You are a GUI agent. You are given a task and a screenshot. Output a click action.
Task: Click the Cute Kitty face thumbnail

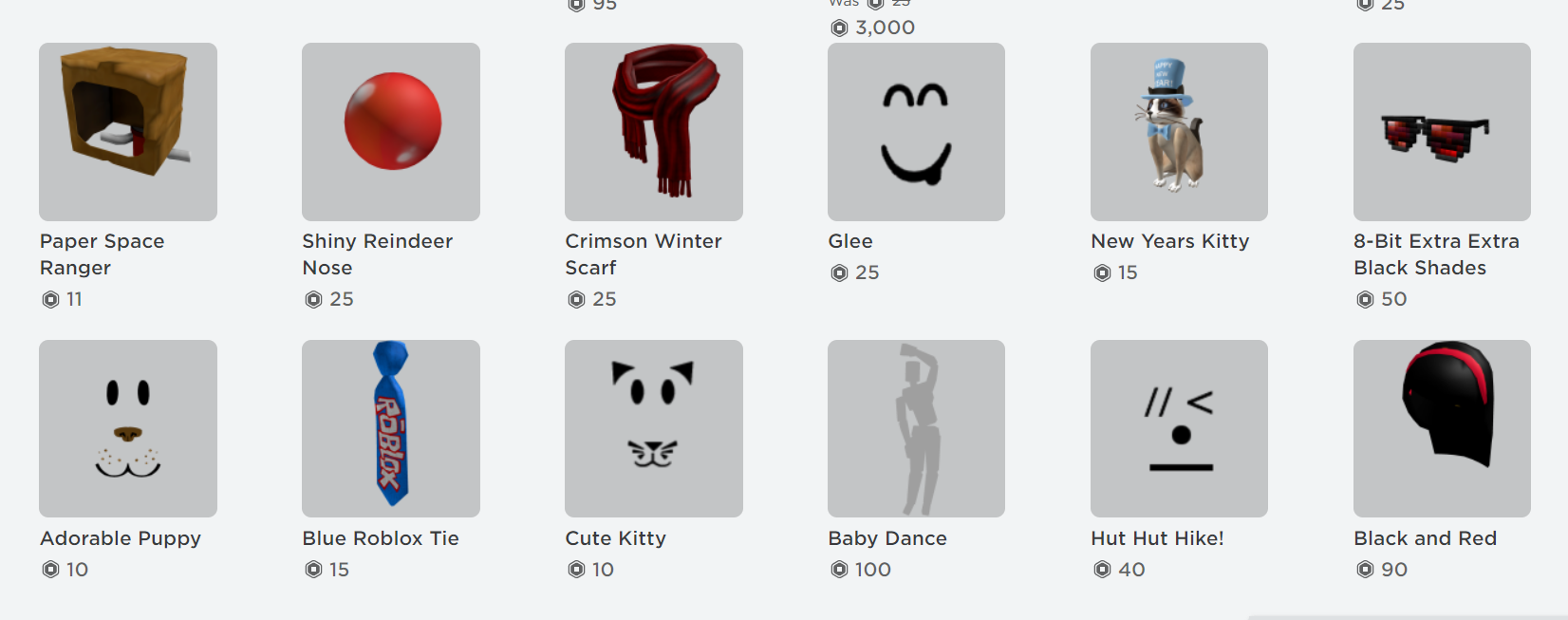click(654, 428)
